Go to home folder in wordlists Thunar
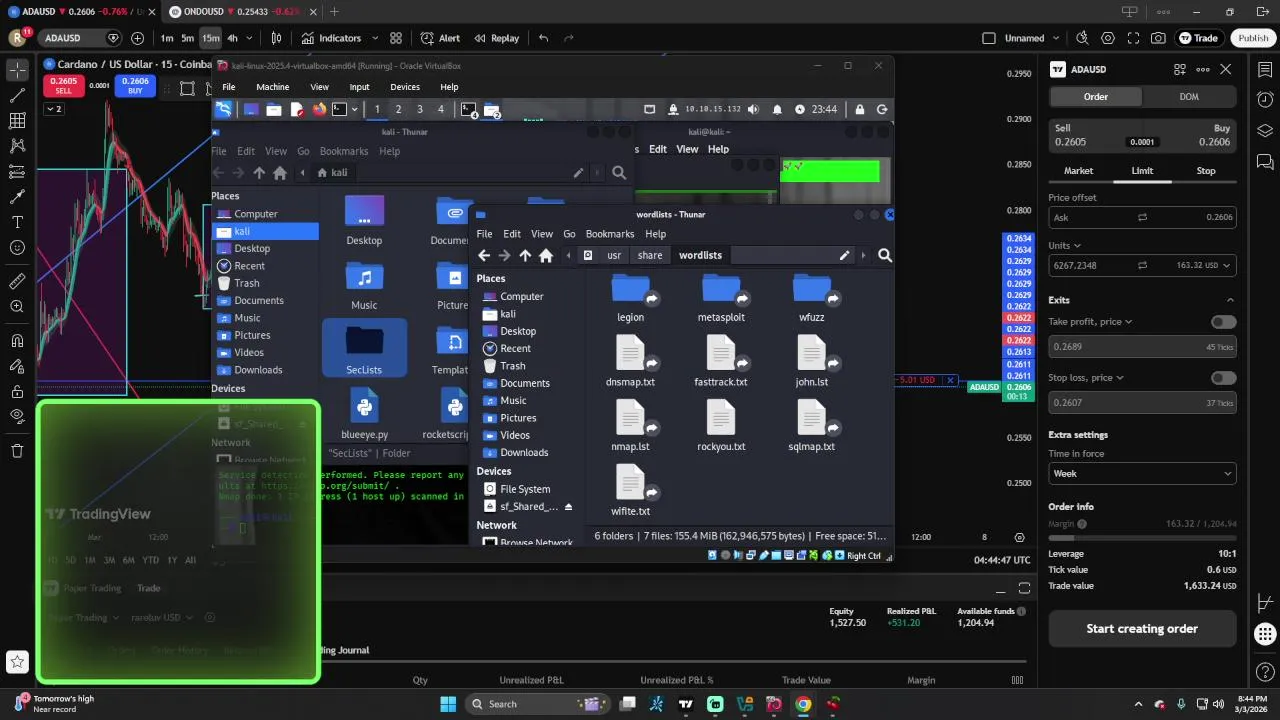The image size is (1280, 720). point(546,256)
